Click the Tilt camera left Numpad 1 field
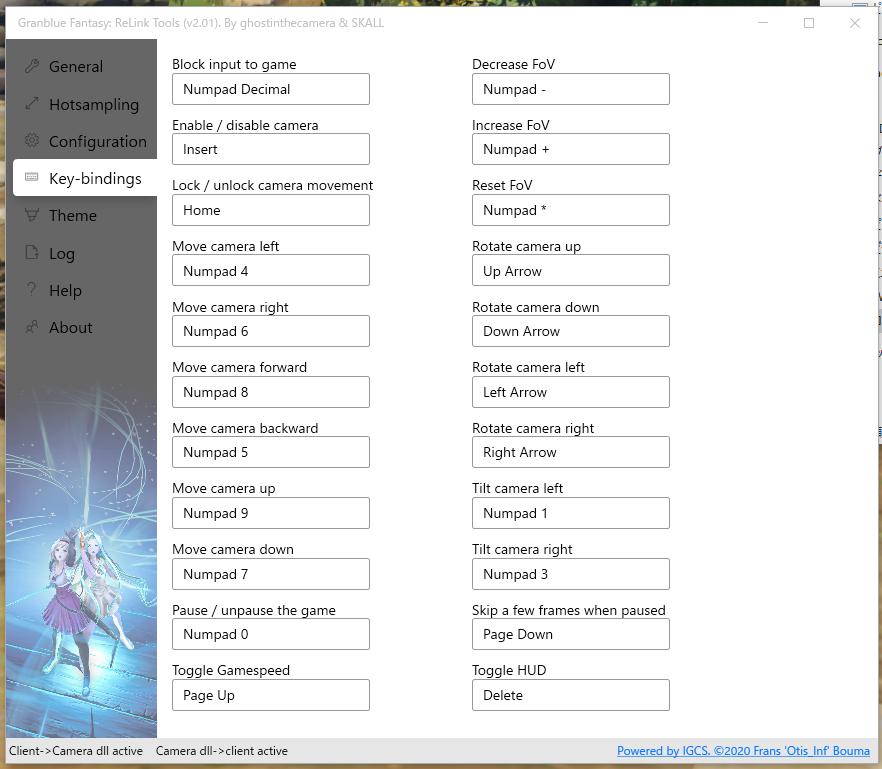Image resolution: width=882 pixels, height=769 pixels. [x=570, y=512]
